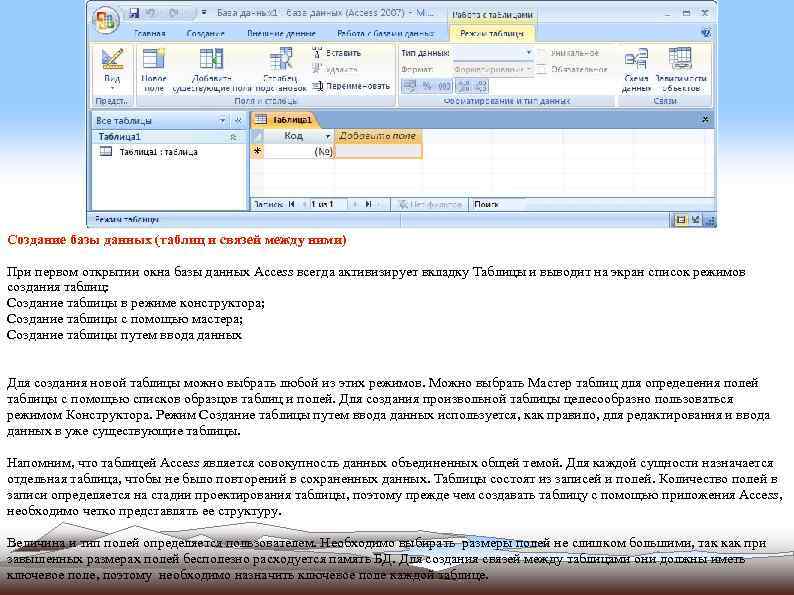Click the Переименовать button
794x595 pixels.
[x=351, y=86]
